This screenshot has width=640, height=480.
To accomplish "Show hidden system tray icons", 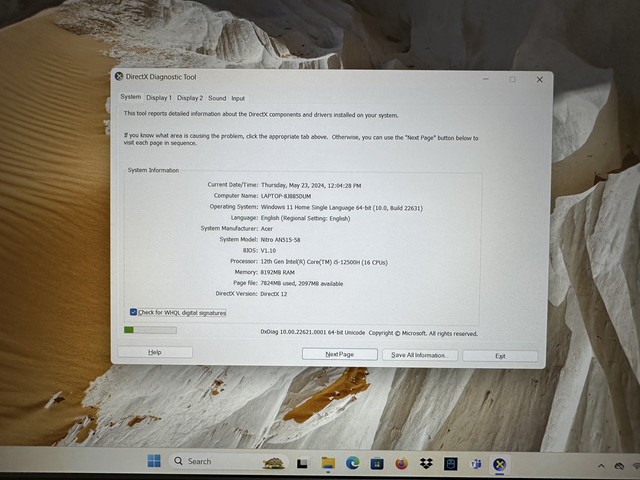I will coord(601,466).
